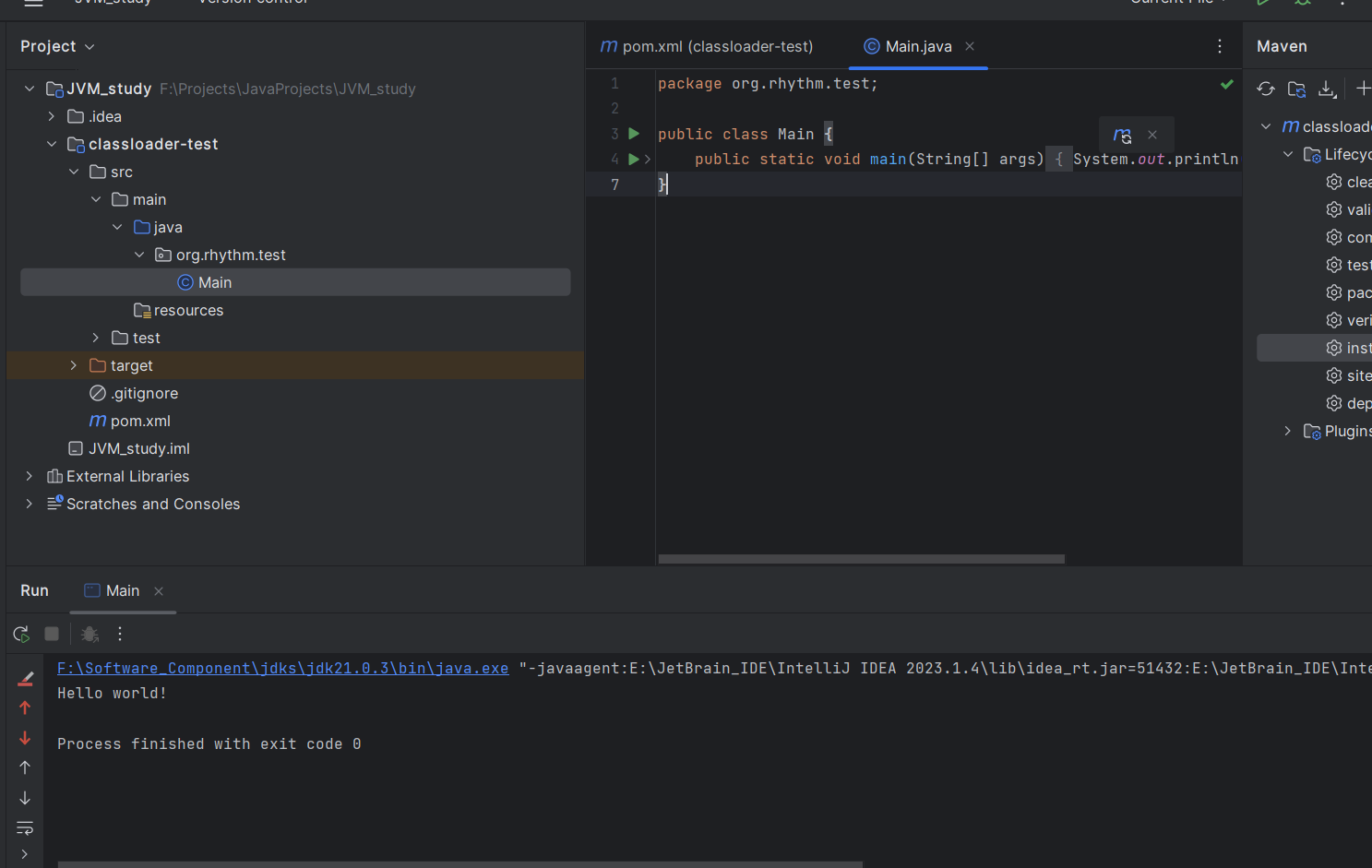The width and height of the screenshot is (1372, 868).
Task: Collapse the java source folder
Action: (117, 227)
